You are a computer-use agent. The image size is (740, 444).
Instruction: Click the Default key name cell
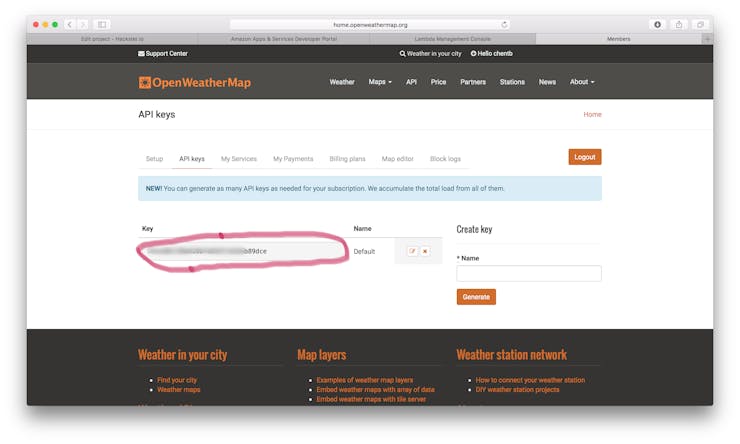click(x=364, y=251)
